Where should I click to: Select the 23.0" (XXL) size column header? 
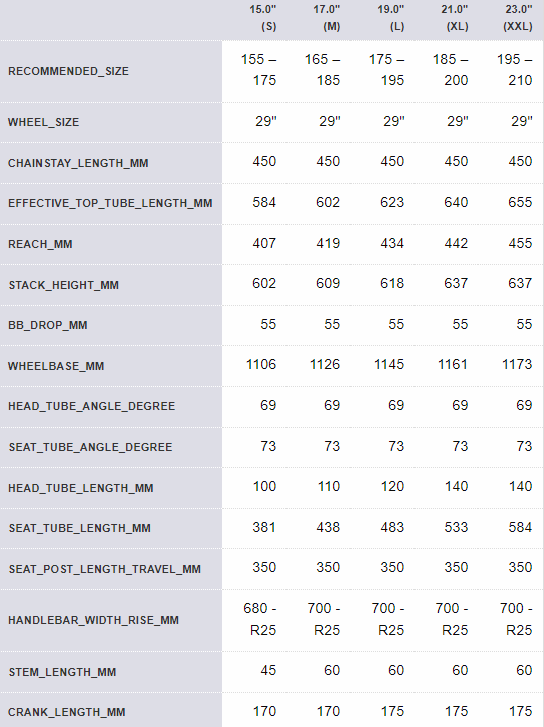(518, 18)
